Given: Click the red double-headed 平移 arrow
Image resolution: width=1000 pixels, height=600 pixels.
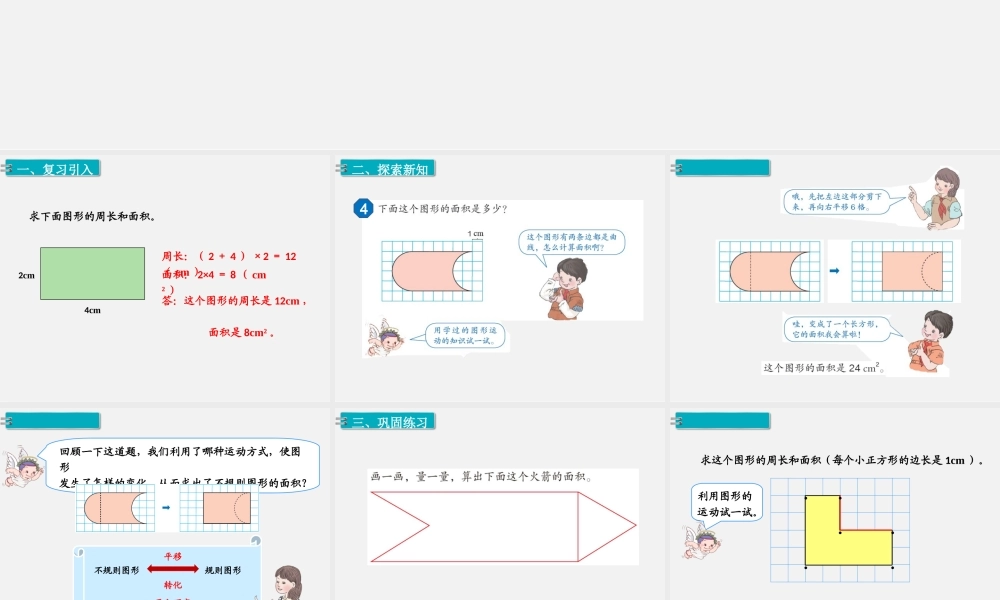Looking at the screenshot, I should 172,569.
